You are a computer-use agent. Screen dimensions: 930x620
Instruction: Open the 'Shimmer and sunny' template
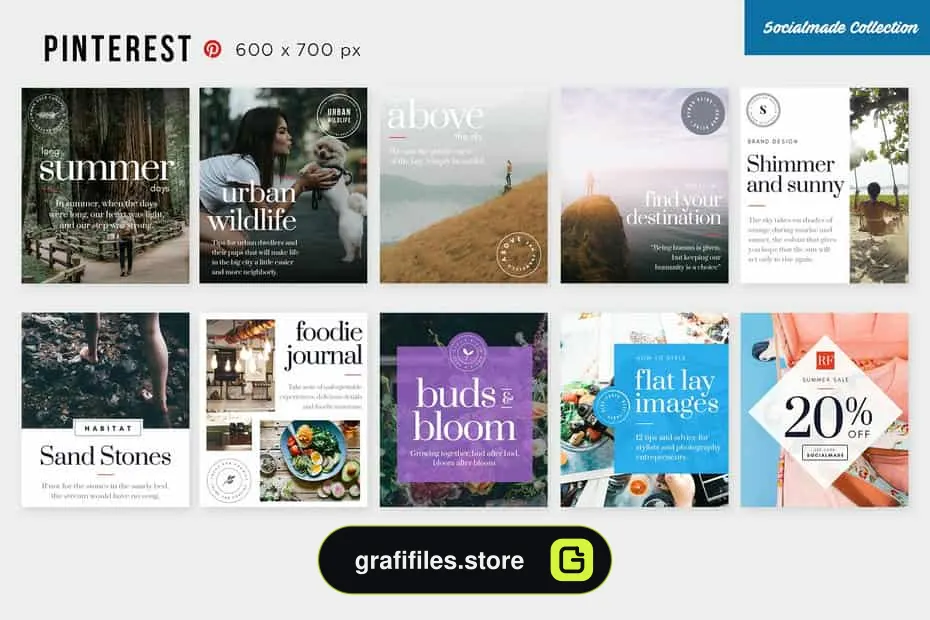[x=824, y=186]
